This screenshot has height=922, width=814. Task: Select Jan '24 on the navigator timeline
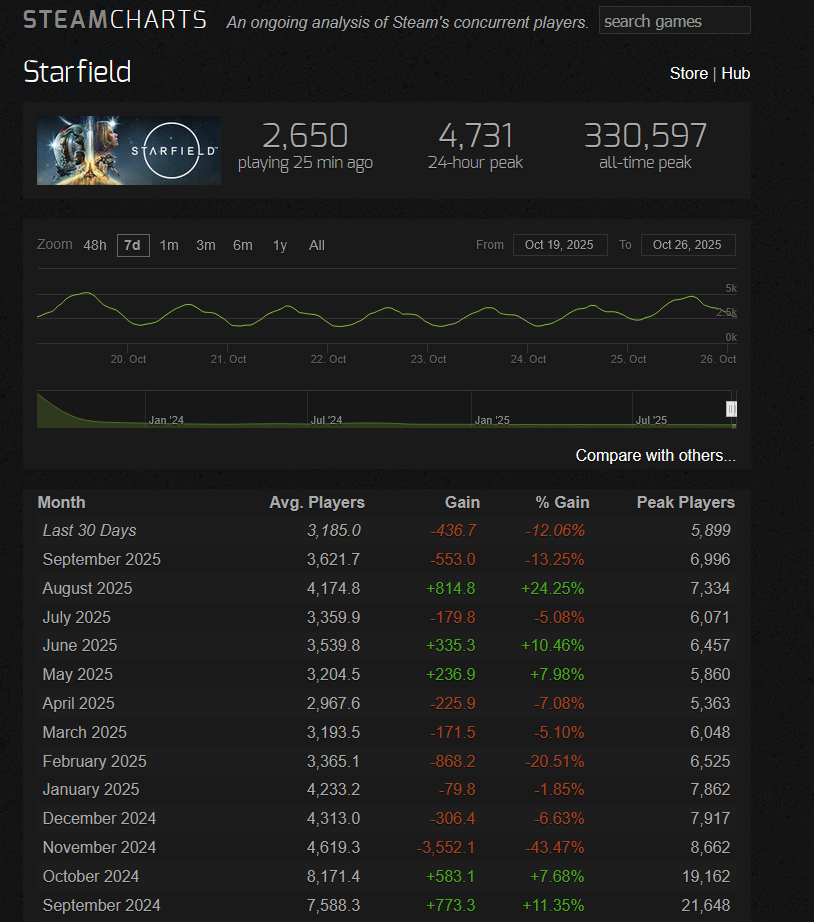[x=166, y=420]
